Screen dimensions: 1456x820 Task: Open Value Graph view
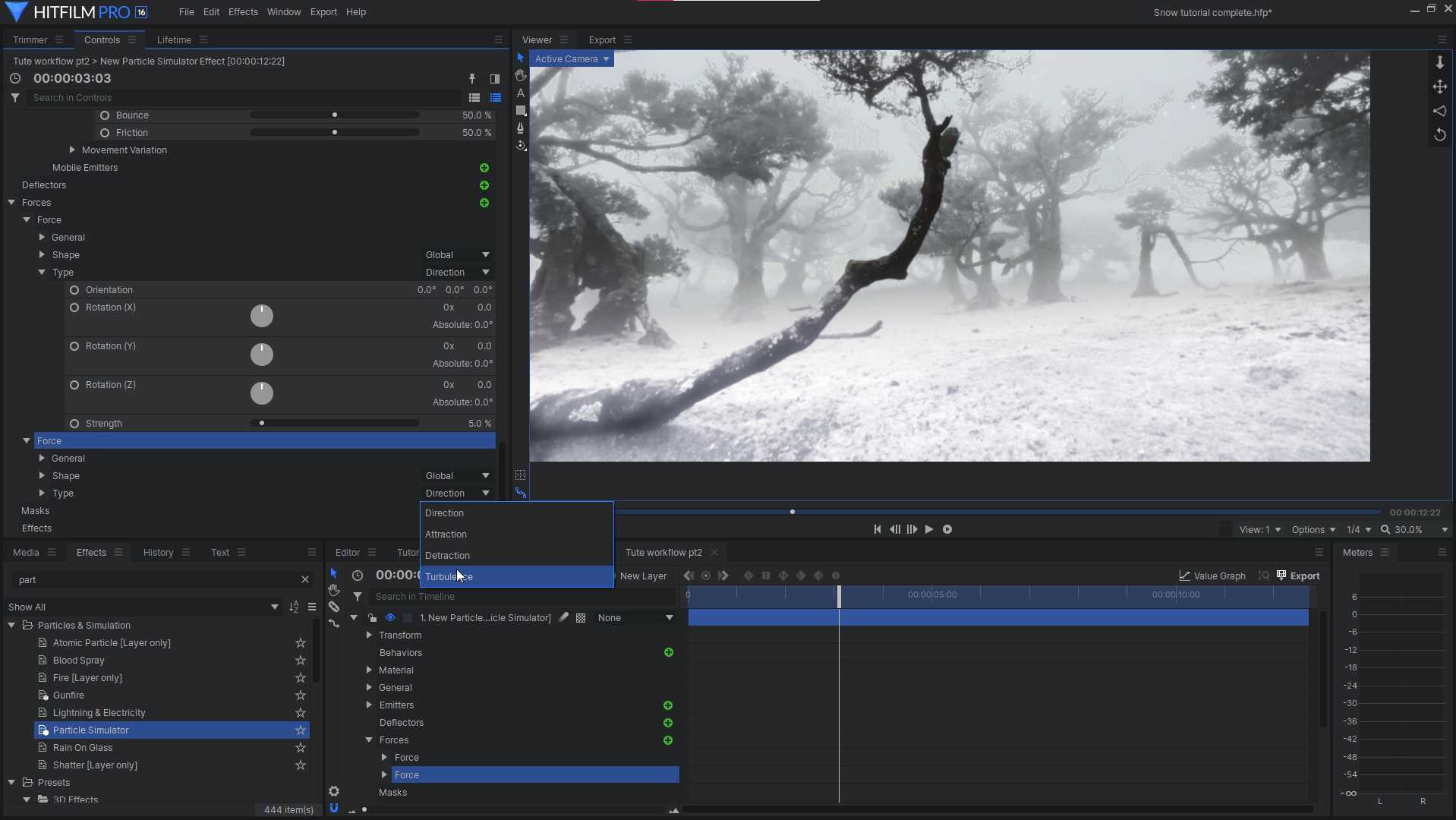click(1212, 576)
